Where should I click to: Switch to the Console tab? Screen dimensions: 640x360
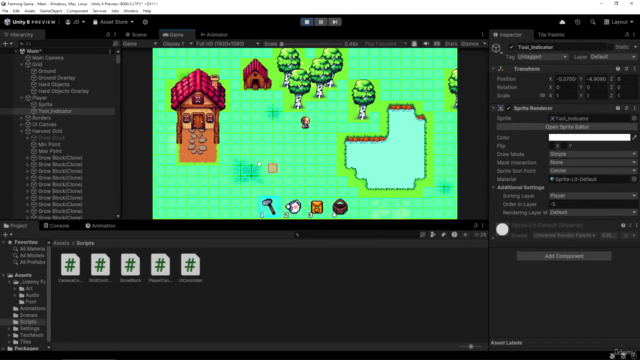(56, 226)
